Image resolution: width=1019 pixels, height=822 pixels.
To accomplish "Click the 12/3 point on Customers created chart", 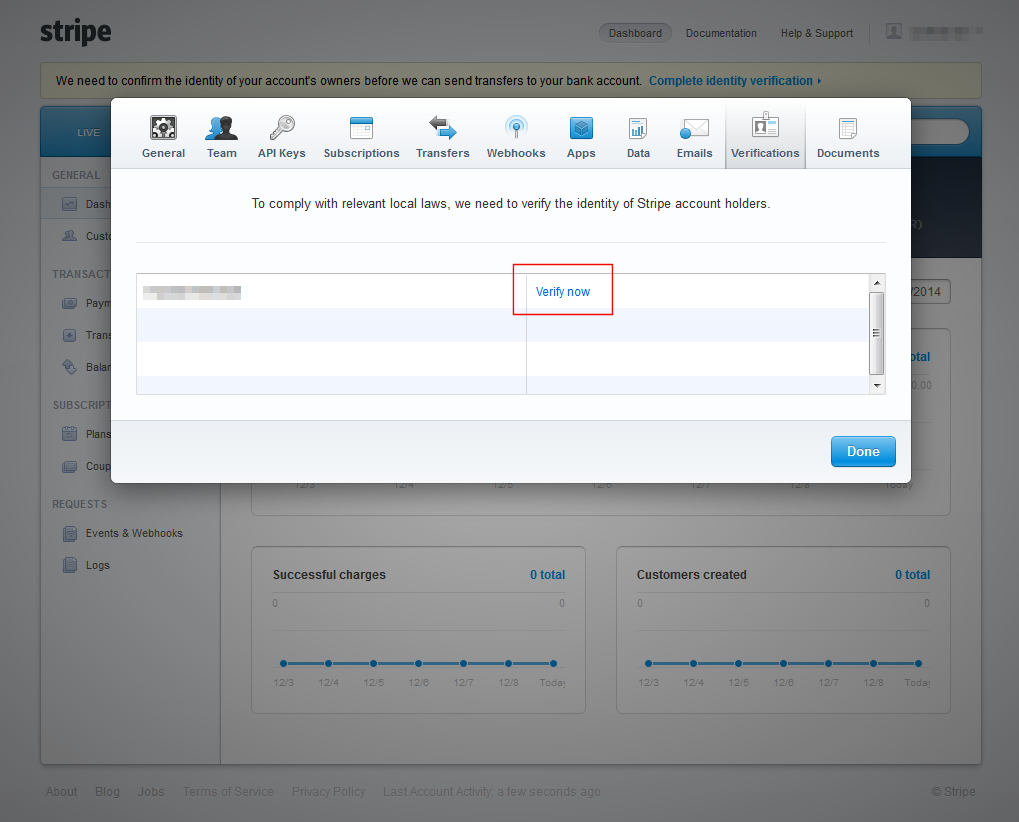I will (649, 663).
